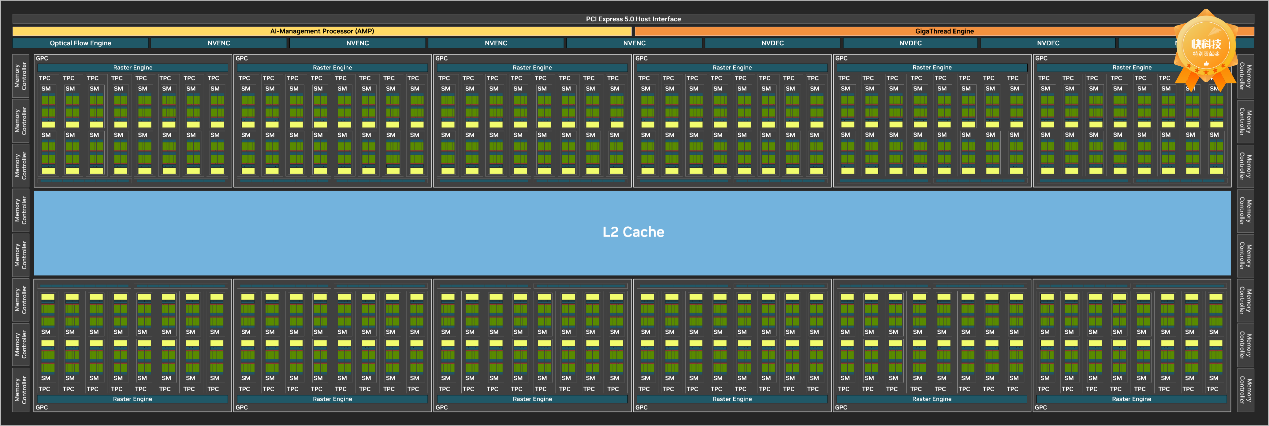Screen dimensions: 1269x426
Task: Click the Optical Flow Engine block
Action: click(80, 43)
